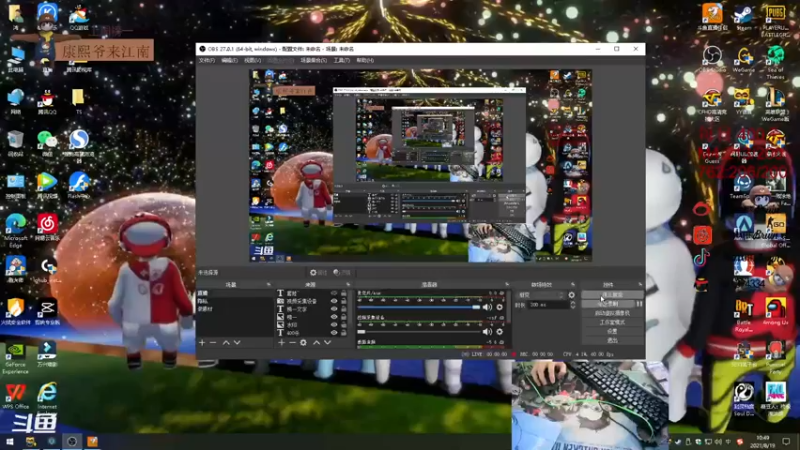Open GeForce Experience desktop icon
Image resolution: width=800 pixels, height=450 pixels.
(x=15, y=359)
